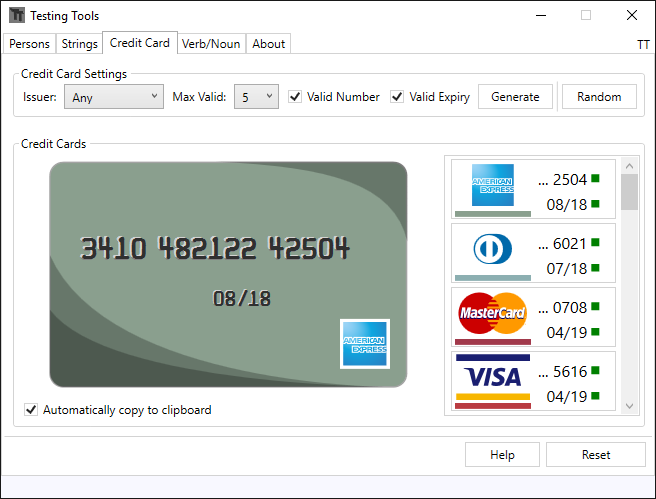The image size is (656, 499).
Task: Open Help
Action: tap(502, 455)
